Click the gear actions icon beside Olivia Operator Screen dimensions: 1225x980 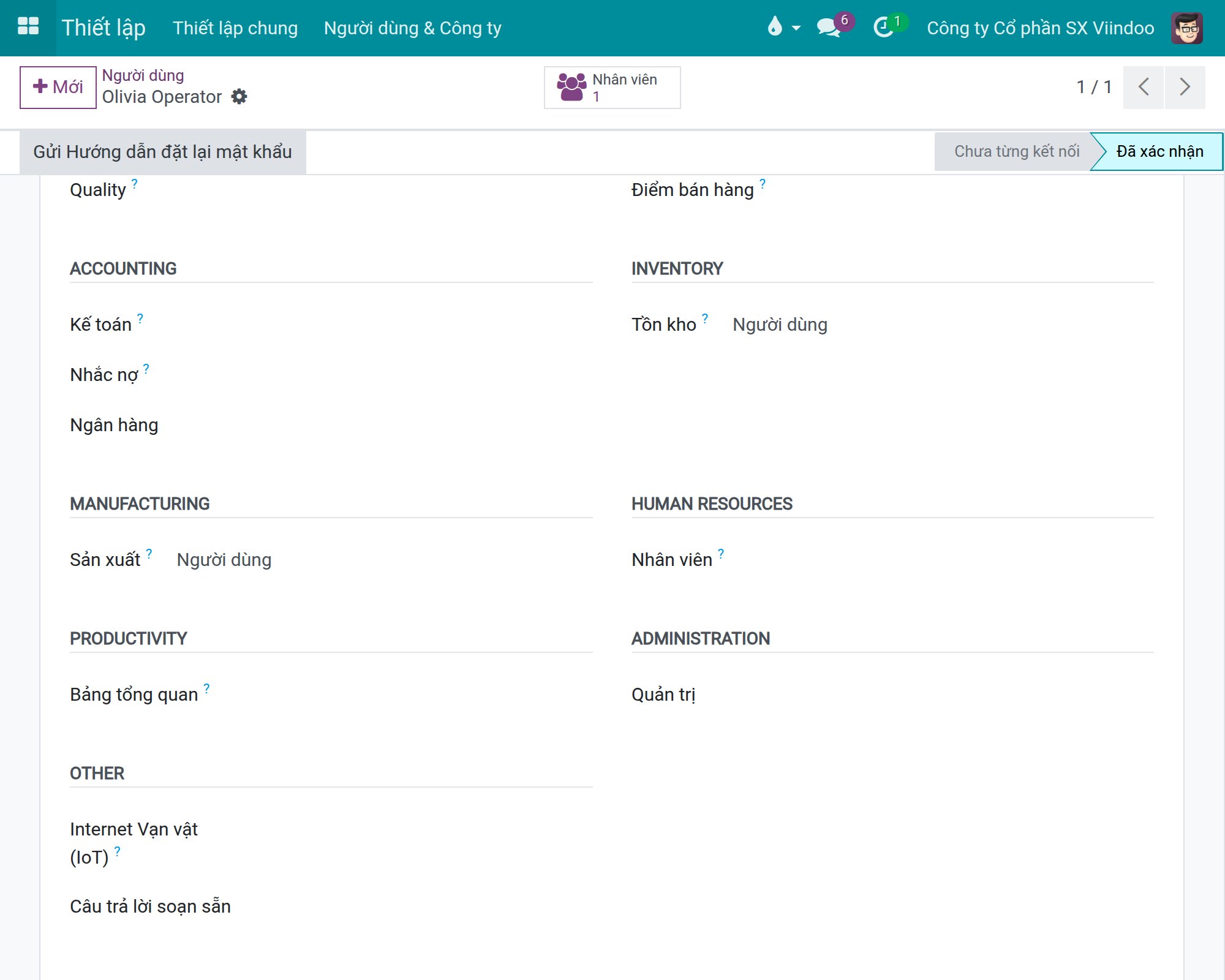[x=239, y=96]
